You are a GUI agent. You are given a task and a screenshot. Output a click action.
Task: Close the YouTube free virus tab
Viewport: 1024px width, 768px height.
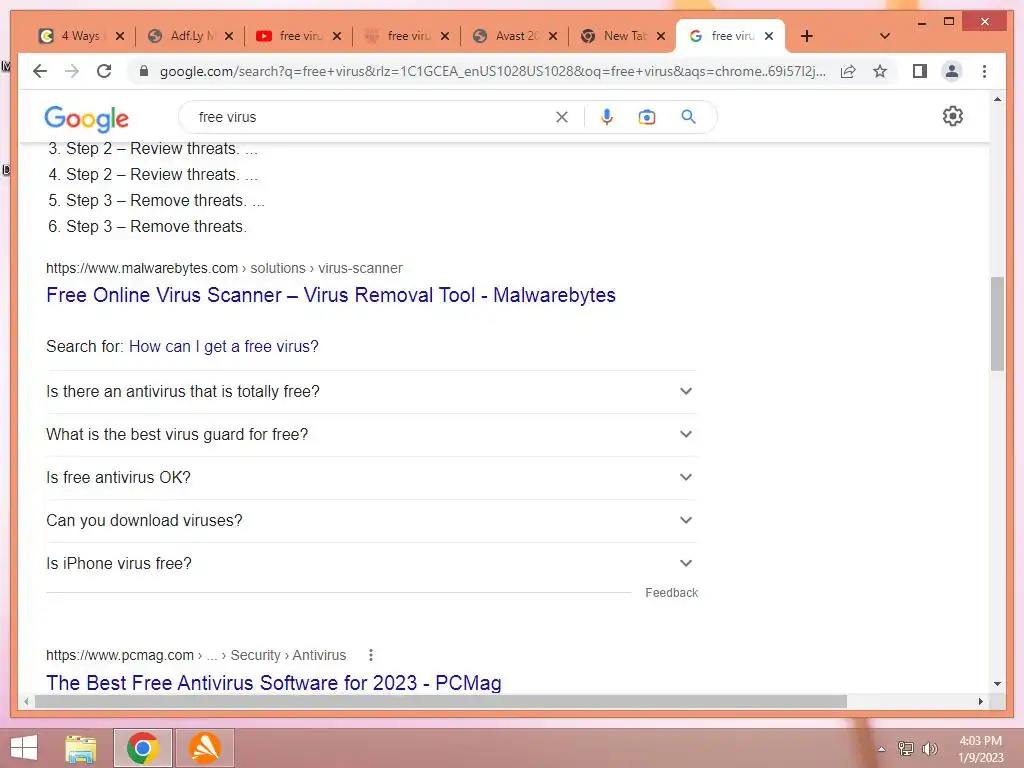pyautogui.click(x=337, y=36)
